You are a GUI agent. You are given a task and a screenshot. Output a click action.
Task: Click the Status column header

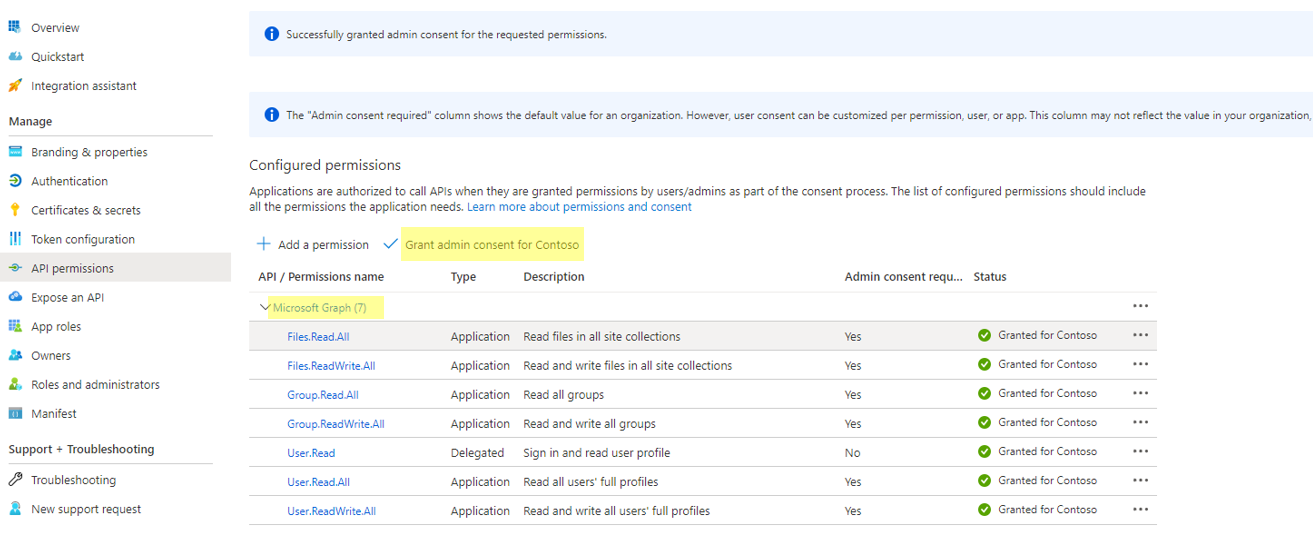click(990, 277)
